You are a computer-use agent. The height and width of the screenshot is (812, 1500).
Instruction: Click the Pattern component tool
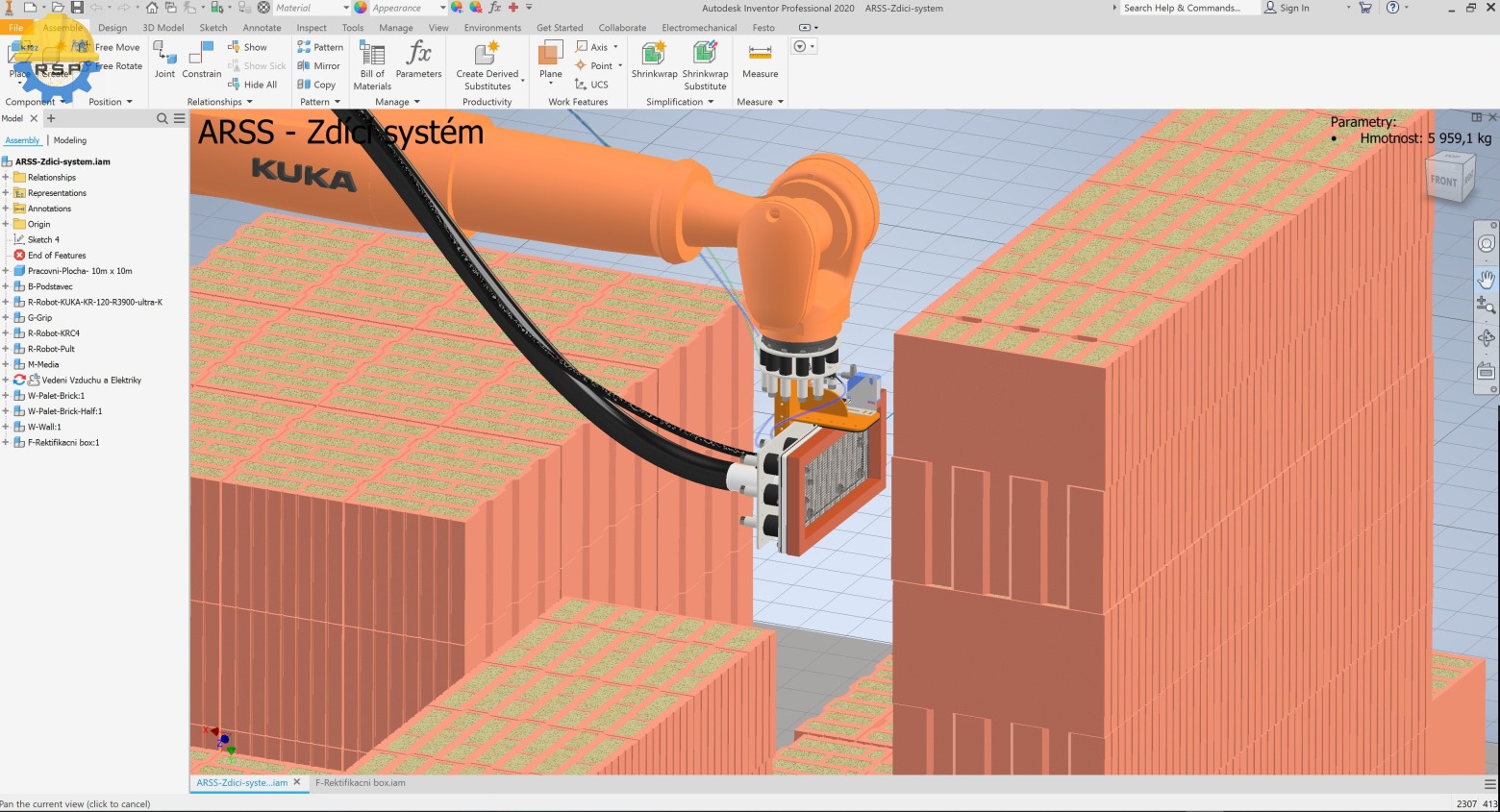(320, 47)
